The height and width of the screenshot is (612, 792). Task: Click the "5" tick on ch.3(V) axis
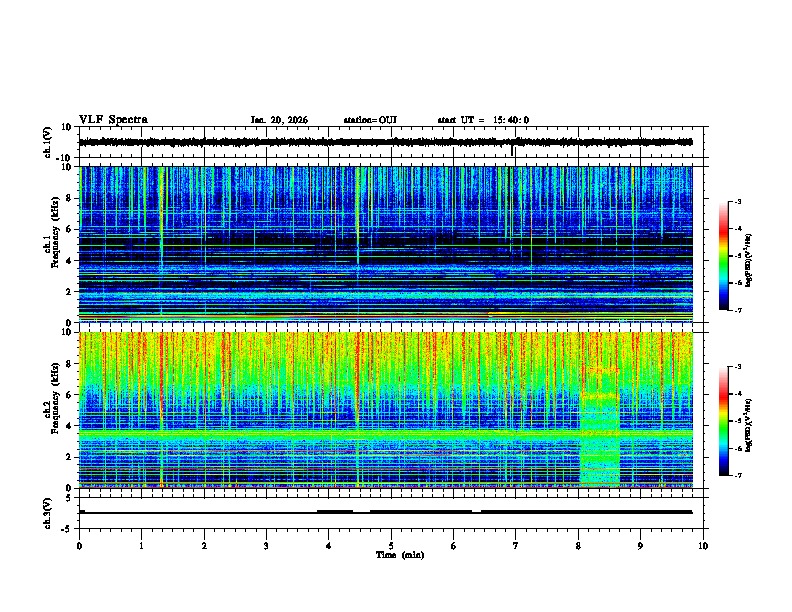pos(69,498)
